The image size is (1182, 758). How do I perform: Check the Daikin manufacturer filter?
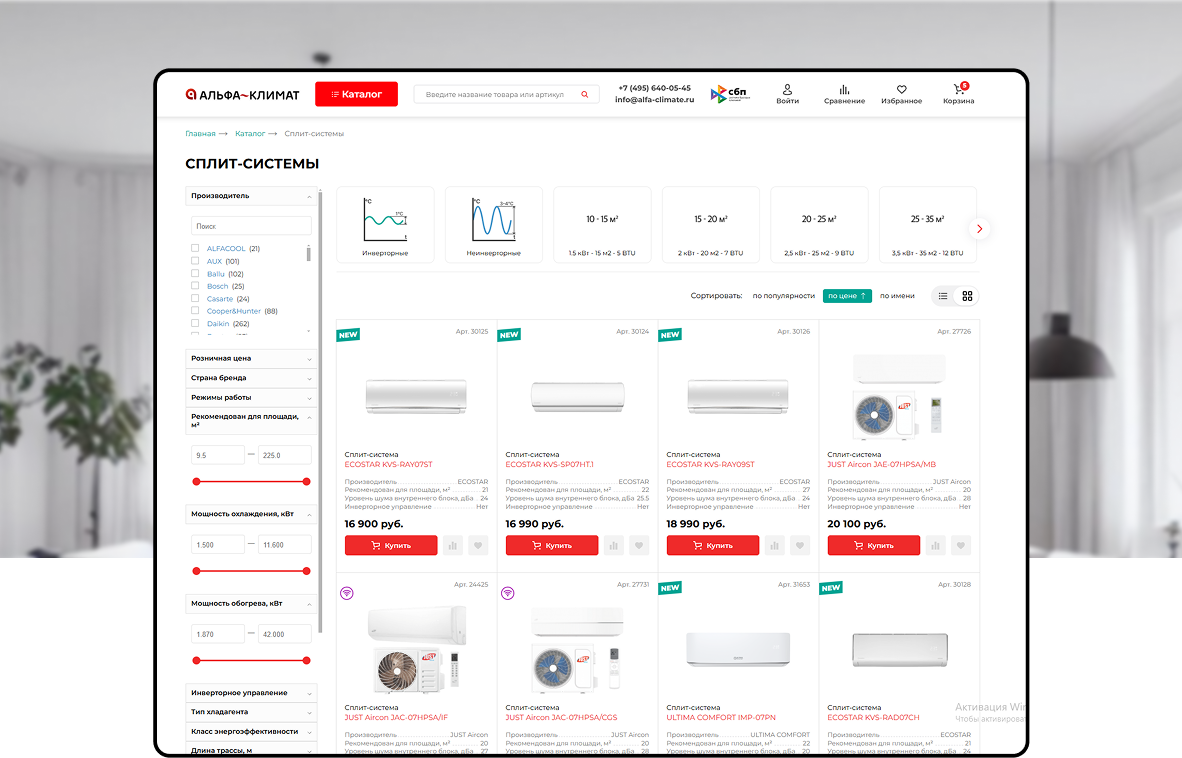coord(195,323)
